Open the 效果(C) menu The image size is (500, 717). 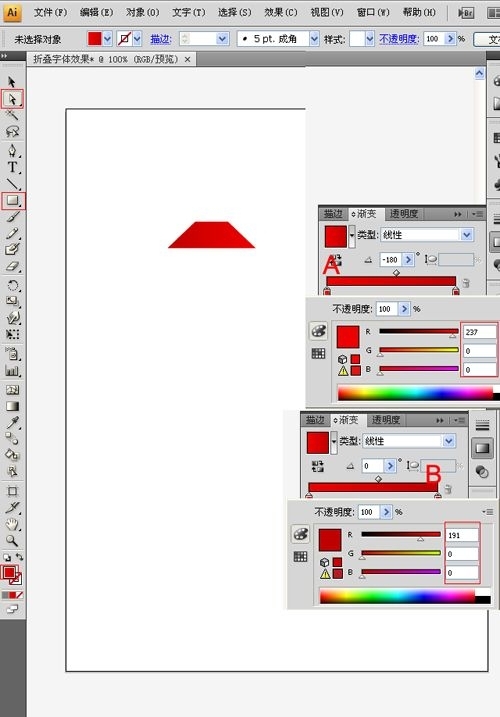pos(280,12)
